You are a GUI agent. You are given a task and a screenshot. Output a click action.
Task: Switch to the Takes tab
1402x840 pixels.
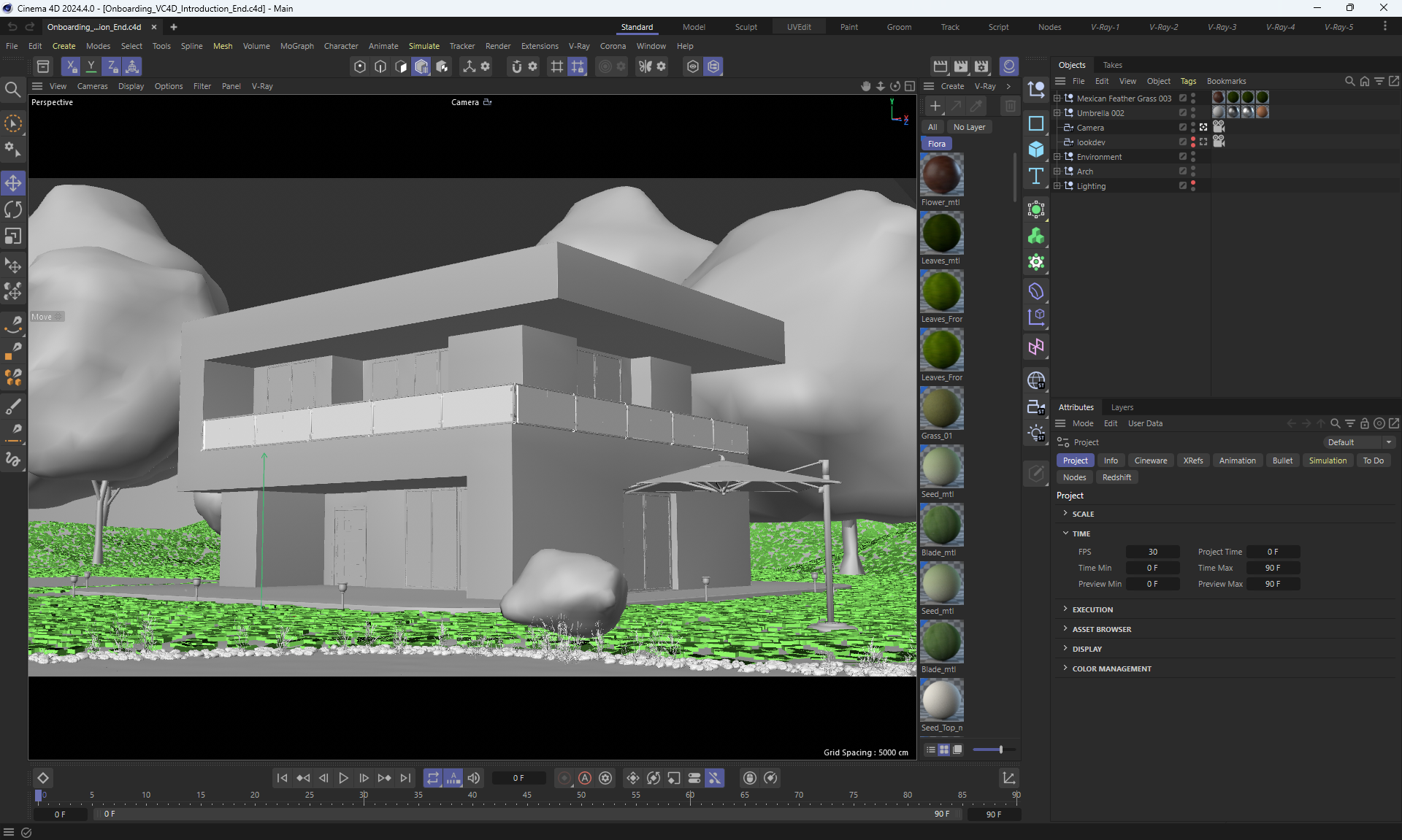(1112, 65)
